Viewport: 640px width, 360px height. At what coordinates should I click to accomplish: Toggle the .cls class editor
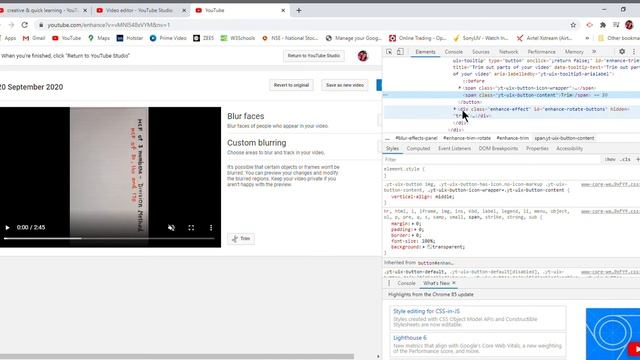pos(626,160)
